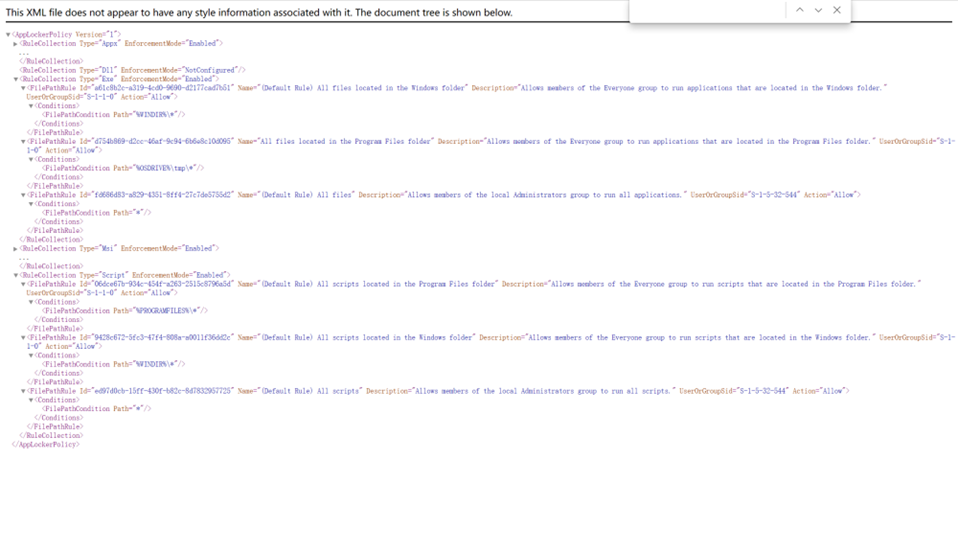Collapse FilePathRule 'All files located in the Program Files folder'

(23, 142)
